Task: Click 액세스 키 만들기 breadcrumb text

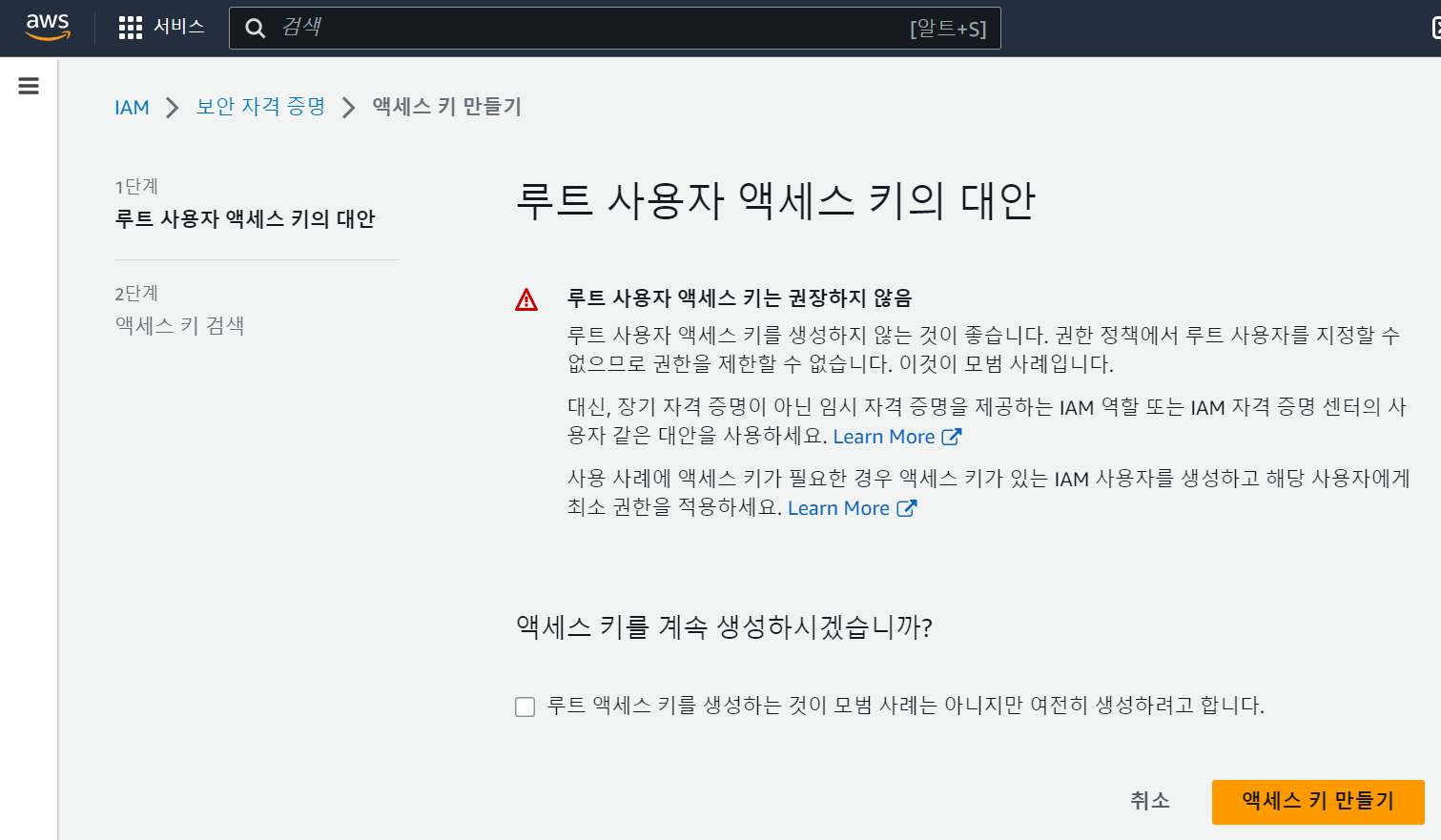Action: (446, 107)
